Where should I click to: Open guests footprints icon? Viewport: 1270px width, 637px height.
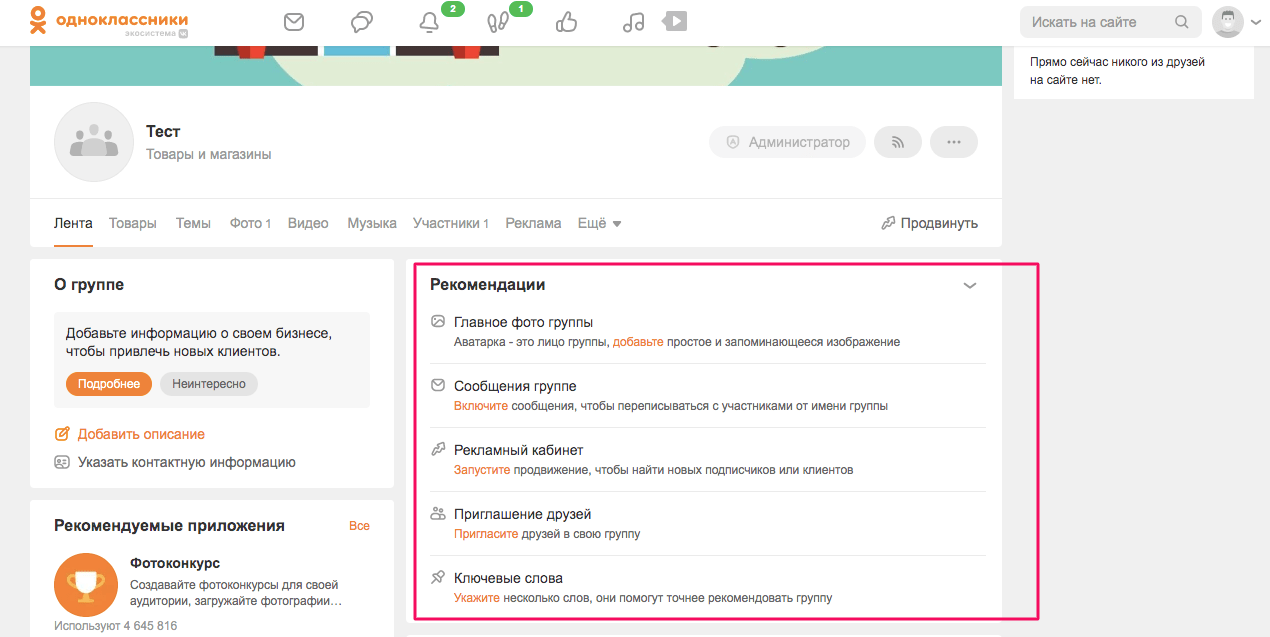point(497,22)
